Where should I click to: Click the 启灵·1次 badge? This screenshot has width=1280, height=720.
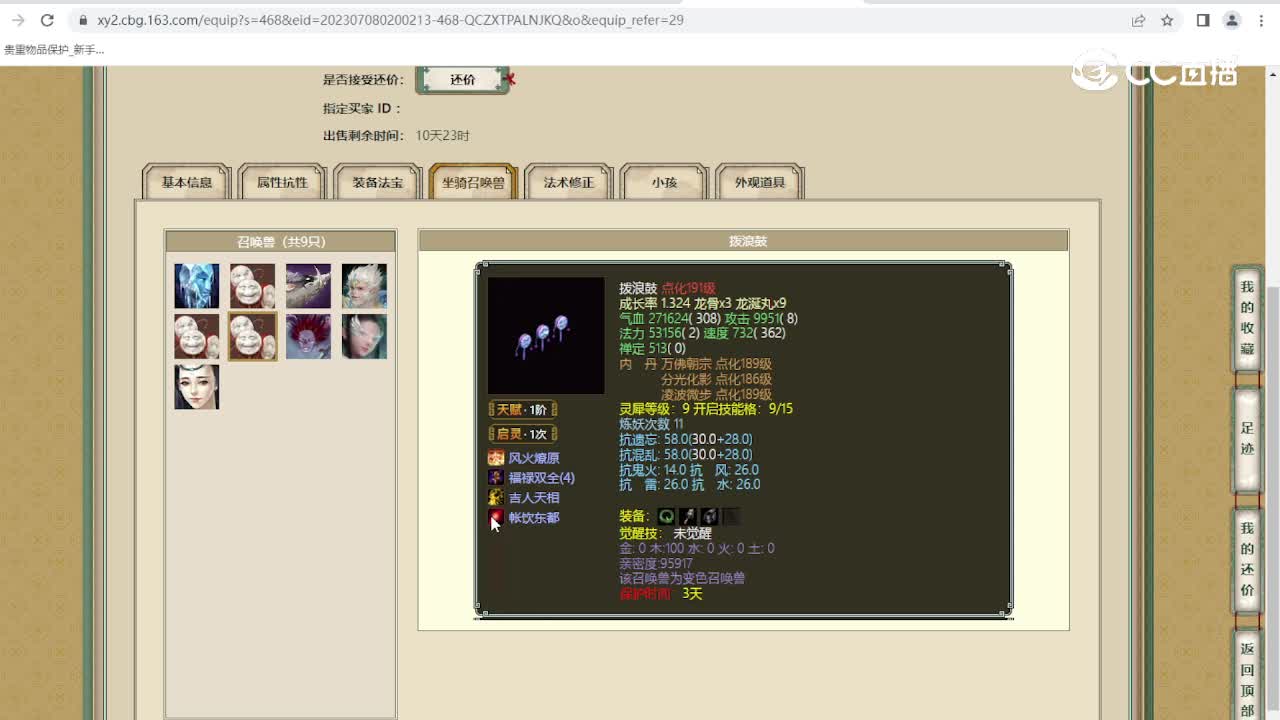pos(523,434)
